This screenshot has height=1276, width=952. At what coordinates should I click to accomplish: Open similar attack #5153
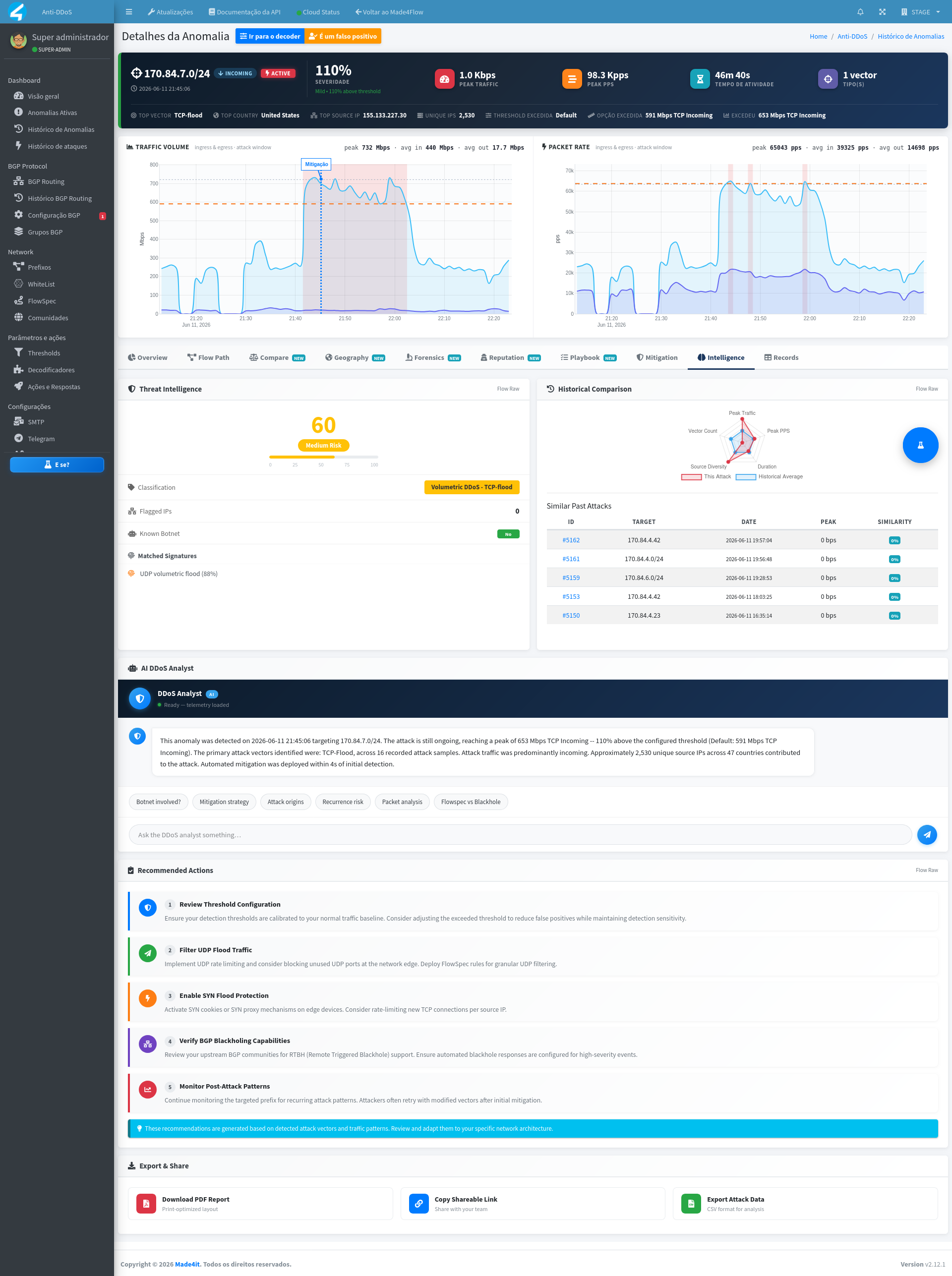click(x=571, y=596)
